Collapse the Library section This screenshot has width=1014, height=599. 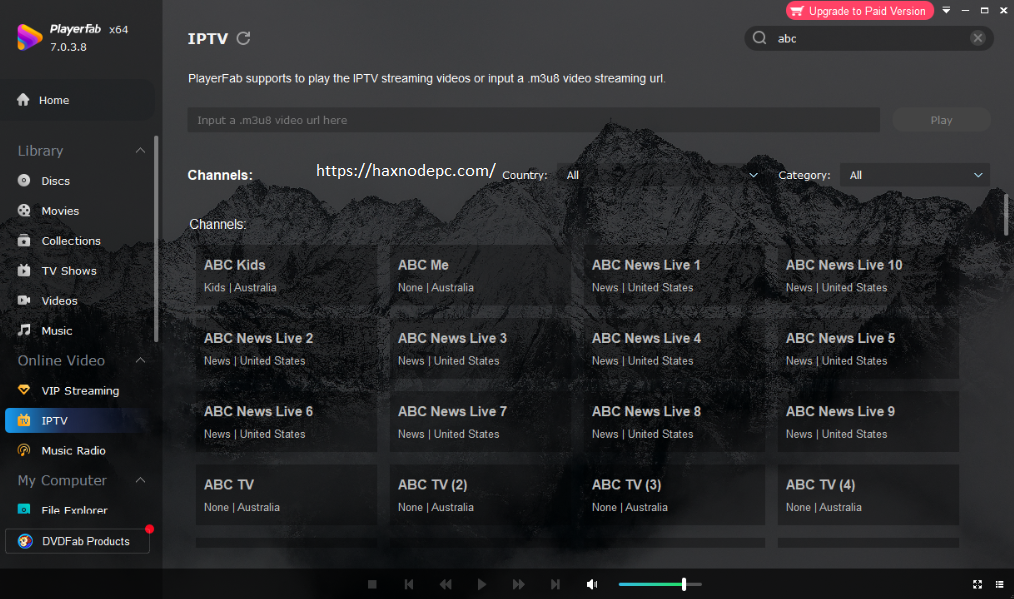pyautogui.click(x=140, y=151)
